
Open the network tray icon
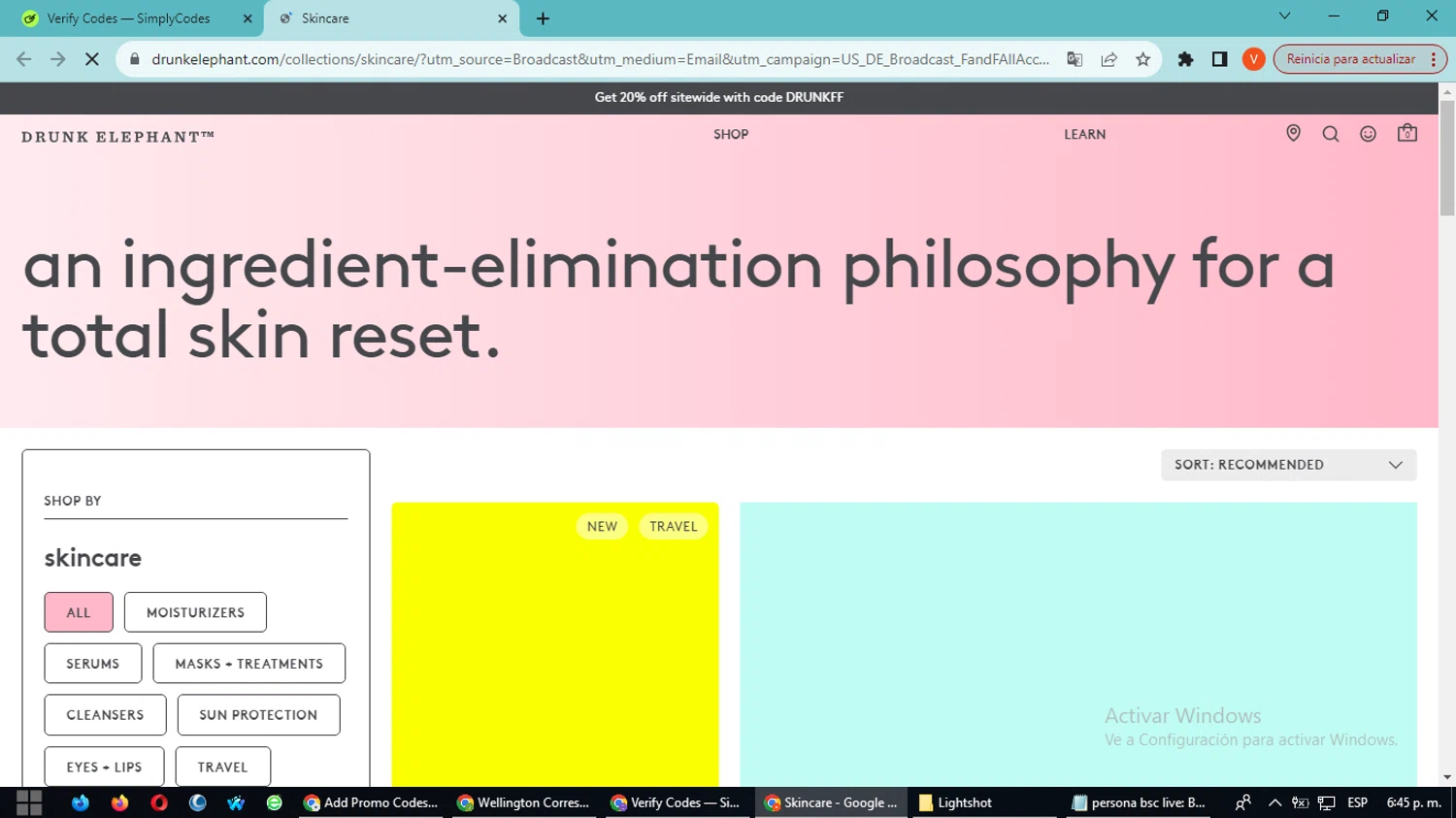pos(1327,802)
